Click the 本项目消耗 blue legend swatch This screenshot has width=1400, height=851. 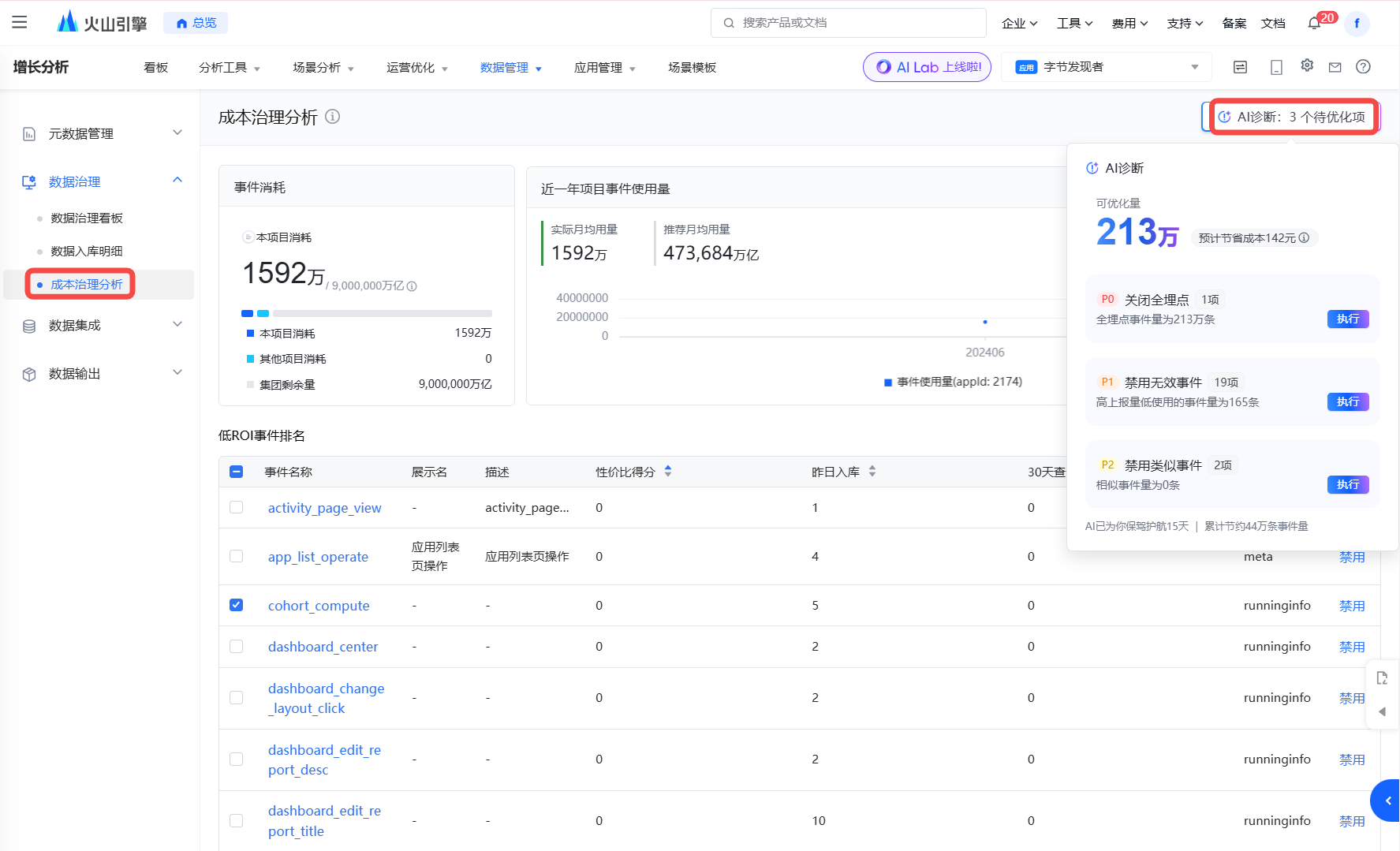tap(250, 334)
